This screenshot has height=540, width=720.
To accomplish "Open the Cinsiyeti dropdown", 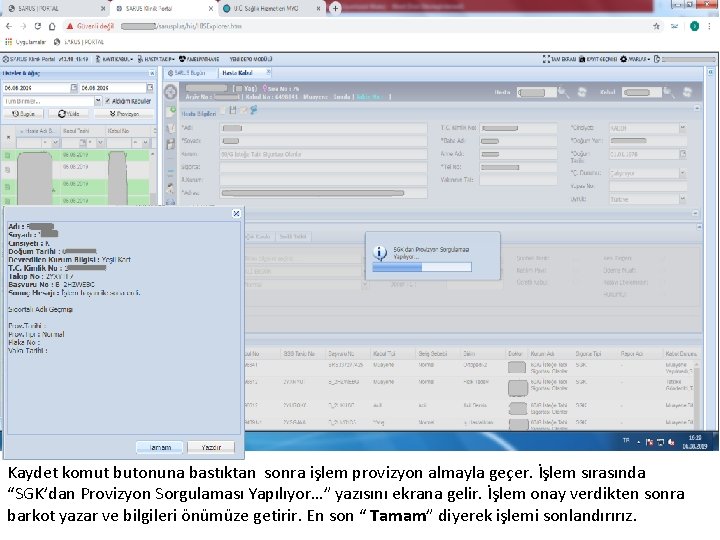I will (682, 128).
